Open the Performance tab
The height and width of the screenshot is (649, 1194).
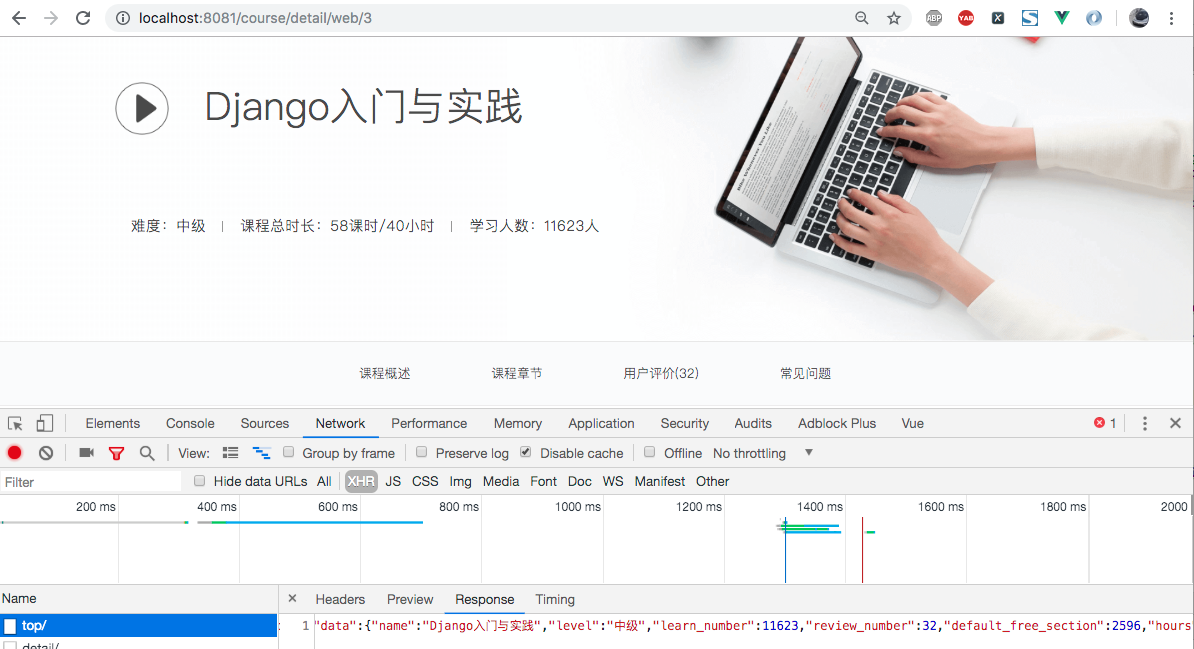point(429,424)
